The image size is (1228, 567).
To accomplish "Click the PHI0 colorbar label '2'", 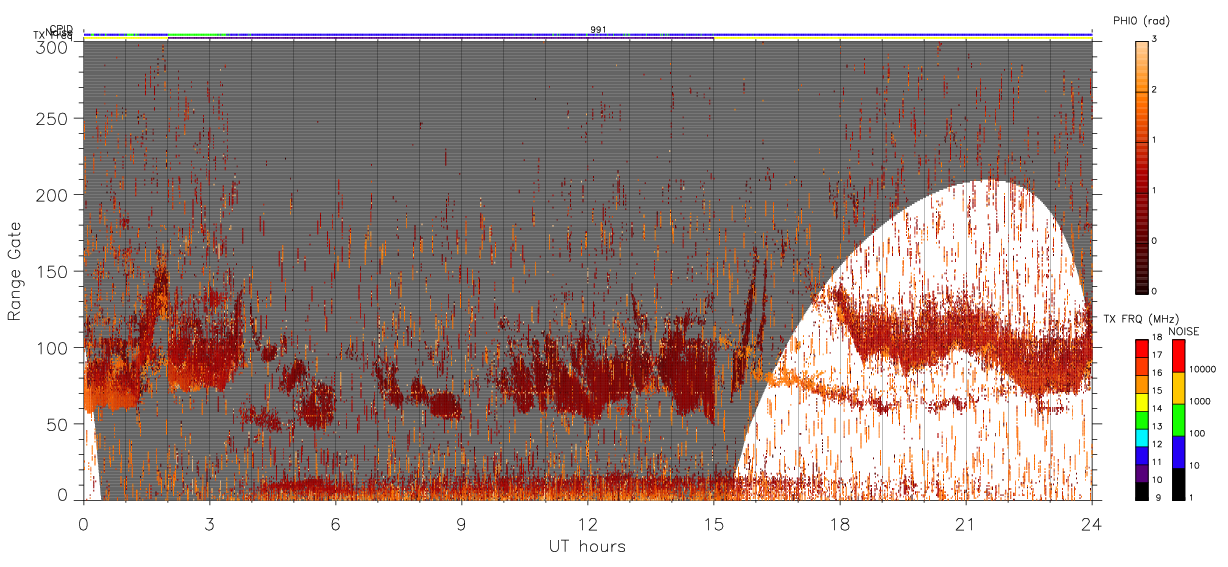I will pyautogui.click(x=1154, y=90).
